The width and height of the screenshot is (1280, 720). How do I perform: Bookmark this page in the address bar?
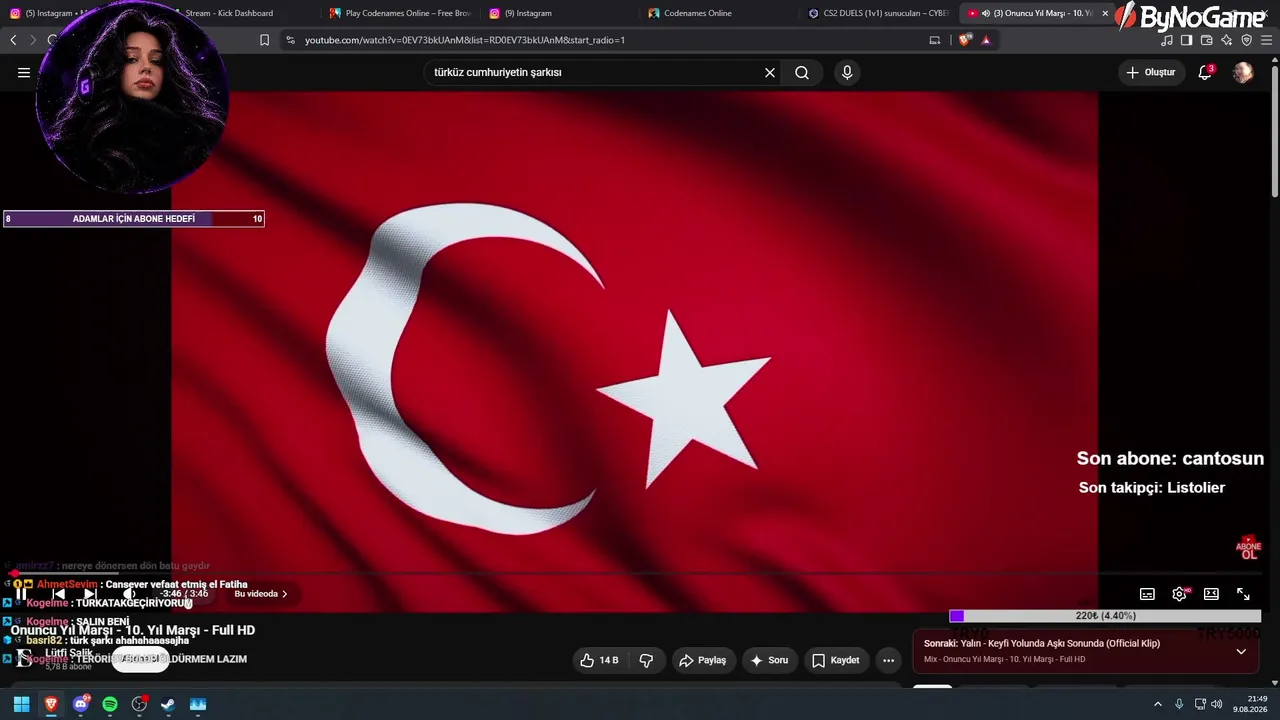pyautogui.click(x=264, y=40)
